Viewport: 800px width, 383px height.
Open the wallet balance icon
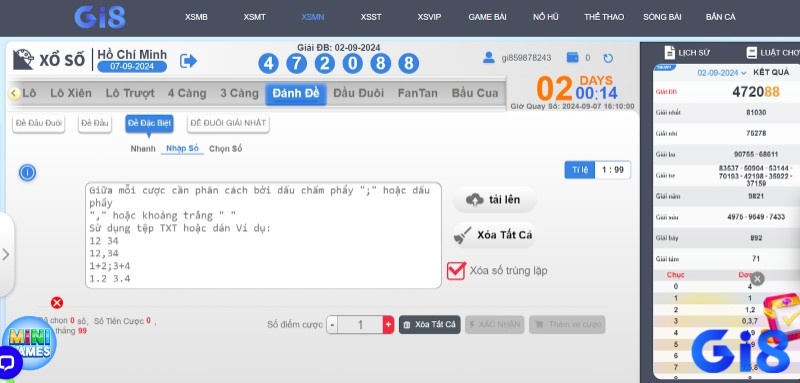click(572, 58)
